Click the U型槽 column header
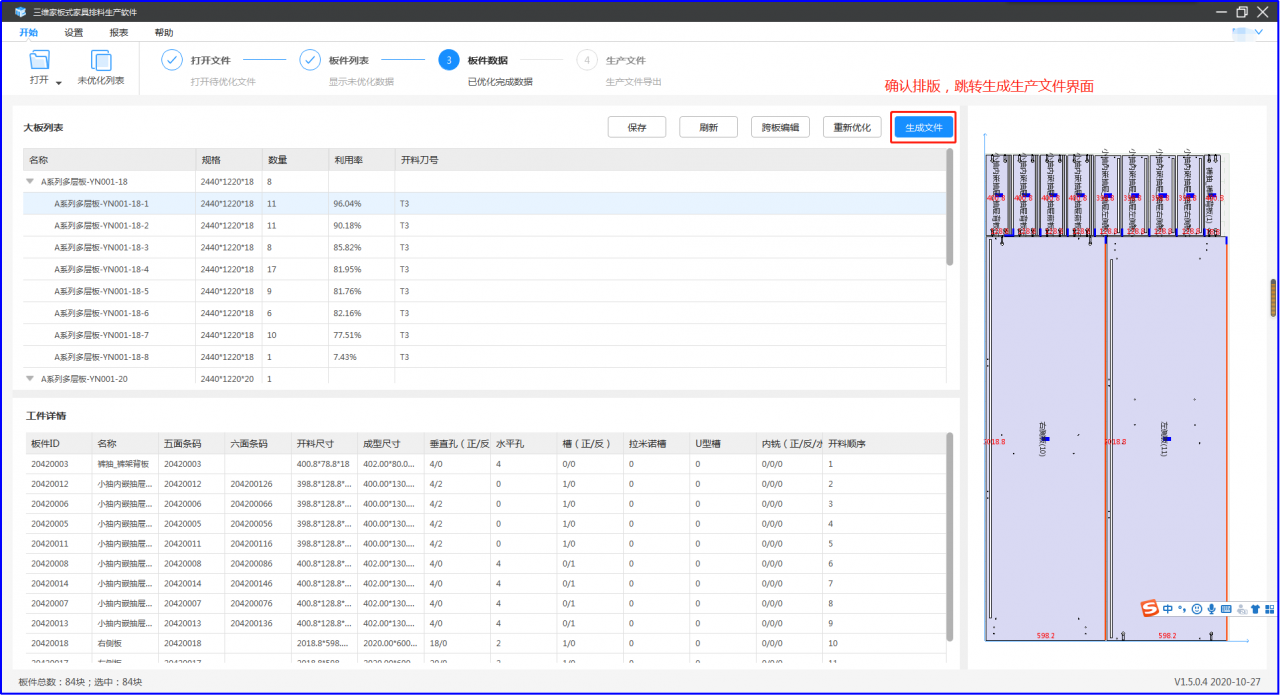 pos(723,444)
